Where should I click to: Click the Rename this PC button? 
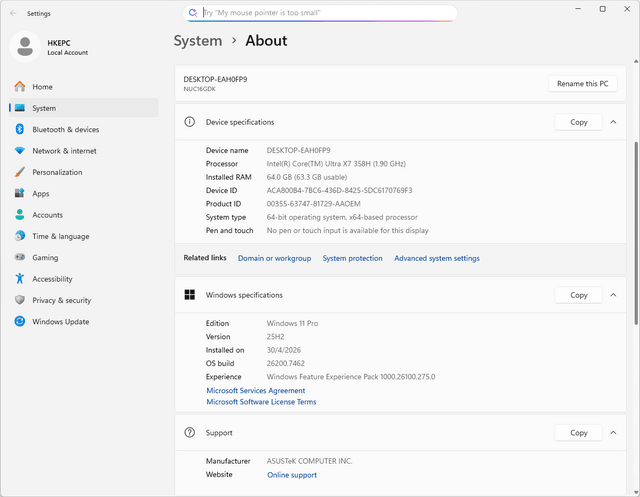[x=582, y=84]
